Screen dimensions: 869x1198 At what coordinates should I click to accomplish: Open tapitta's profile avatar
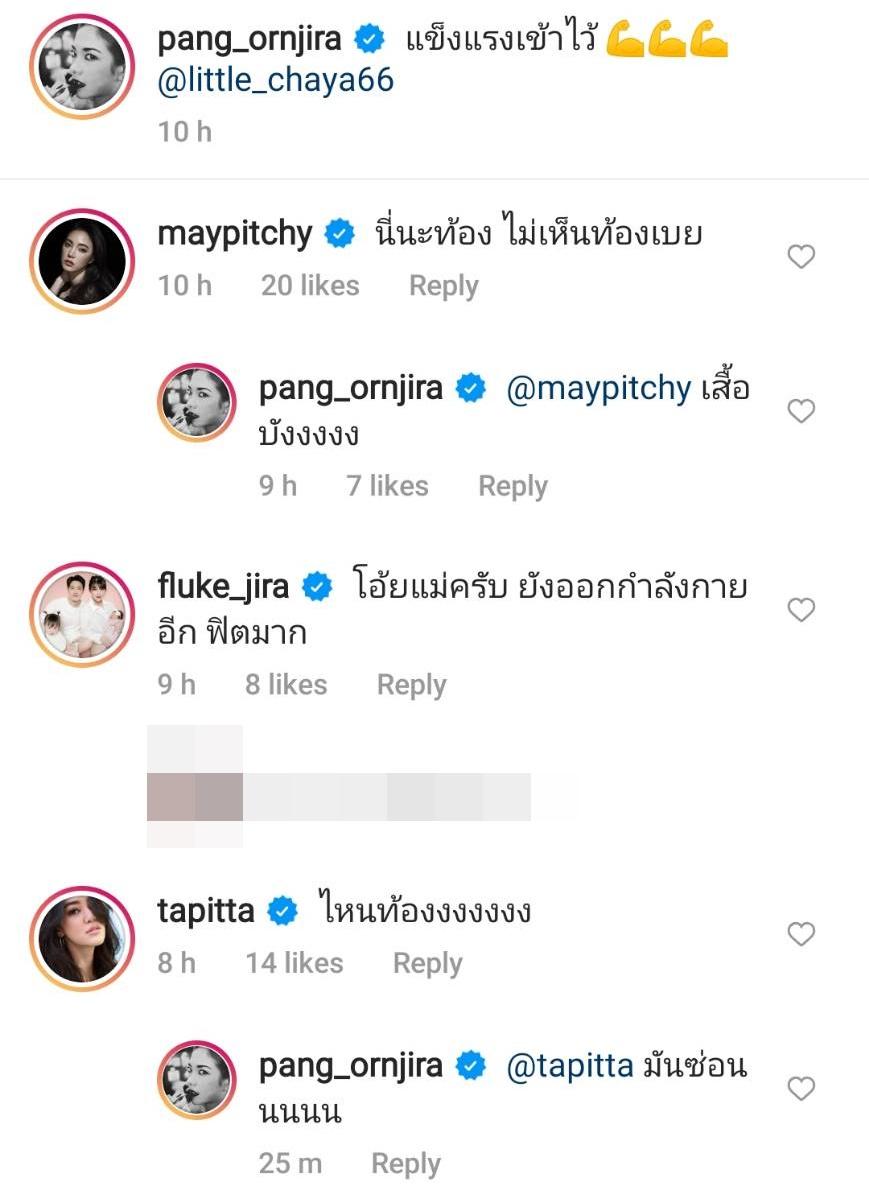point(82,938)
